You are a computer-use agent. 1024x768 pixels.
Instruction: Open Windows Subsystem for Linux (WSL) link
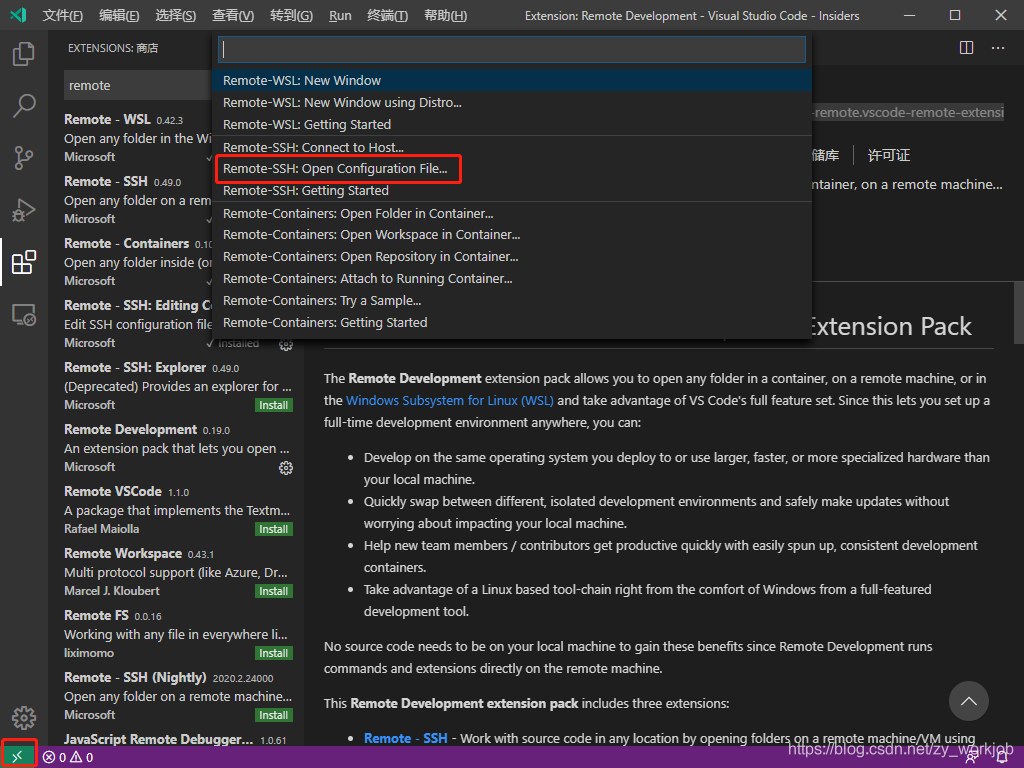[449, 400]
